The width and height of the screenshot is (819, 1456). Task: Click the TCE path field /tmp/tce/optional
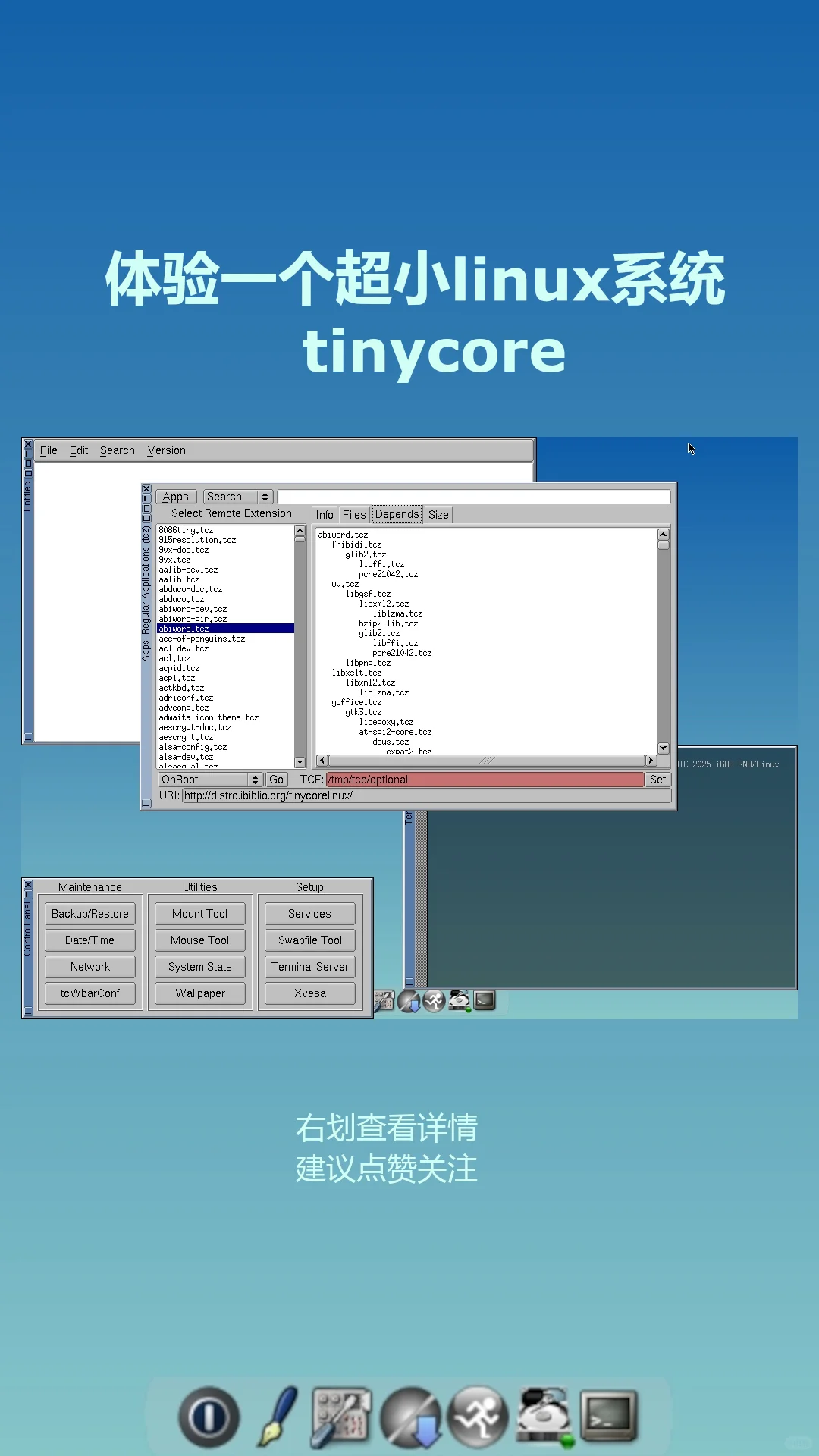[x=485, y=780]
